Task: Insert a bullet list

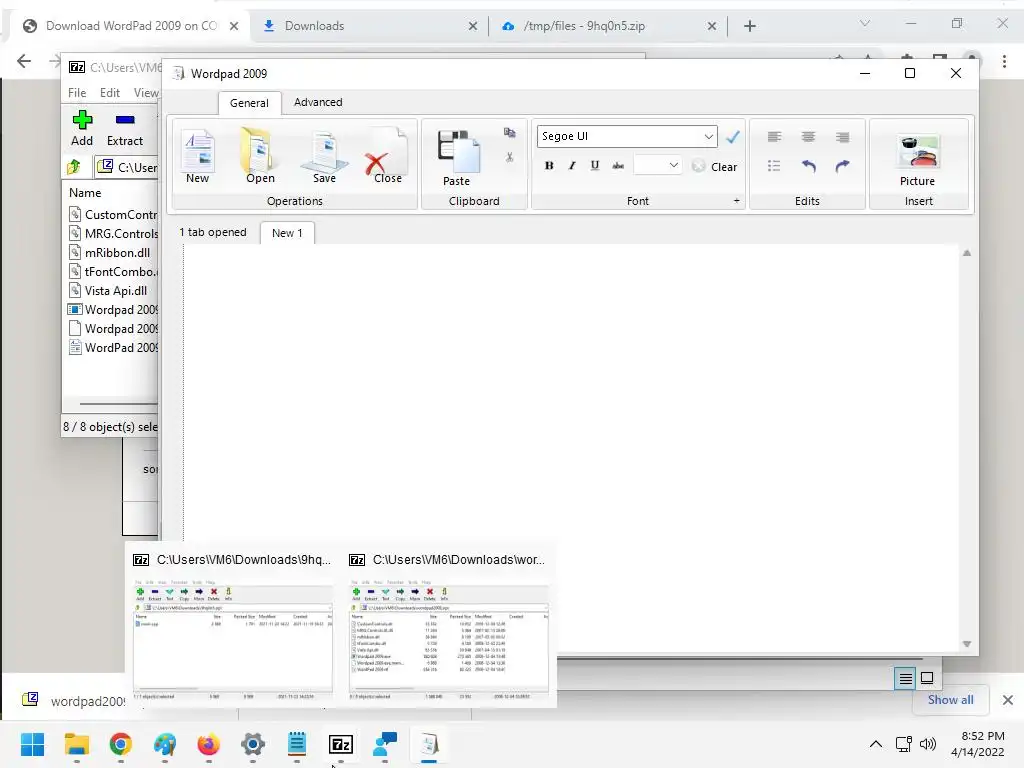Action: coord(775,166)
